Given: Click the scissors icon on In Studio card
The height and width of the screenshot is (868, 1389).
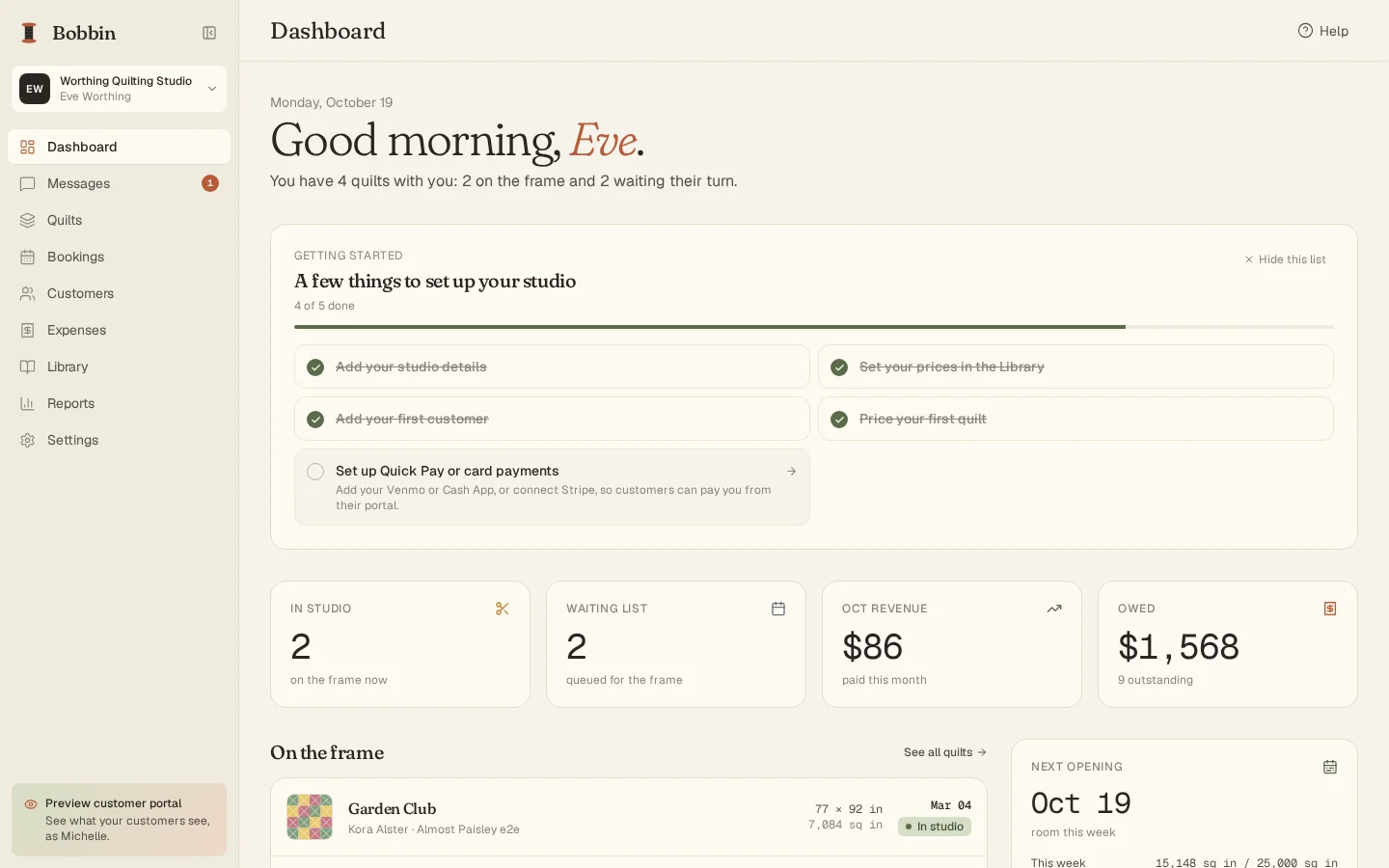Looking at the screenshot, I should 503,609.
